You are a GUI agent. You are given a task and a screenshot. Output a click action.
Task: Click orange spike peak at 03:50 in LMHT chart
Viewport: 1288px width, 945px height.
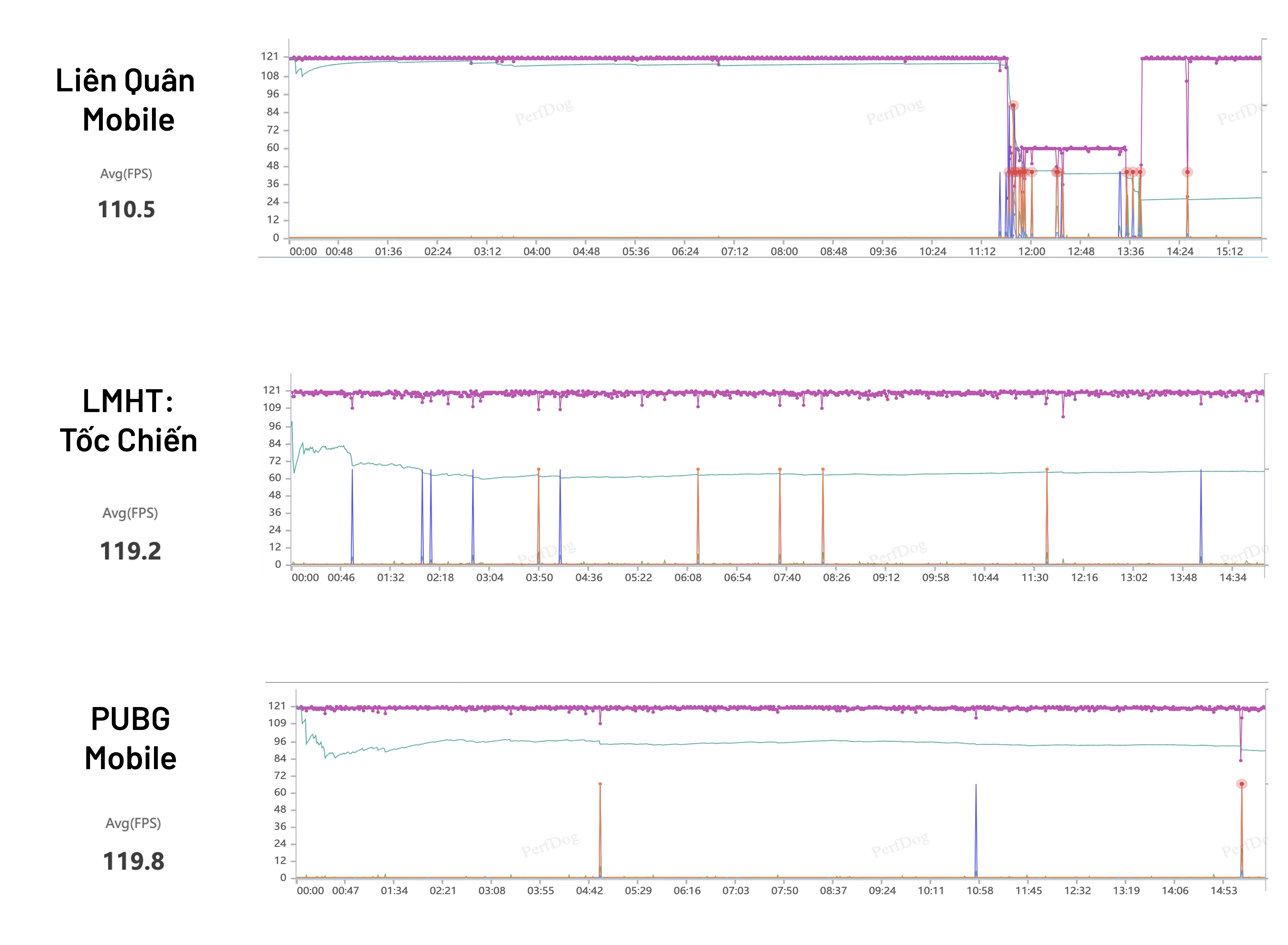coord(538,470)
